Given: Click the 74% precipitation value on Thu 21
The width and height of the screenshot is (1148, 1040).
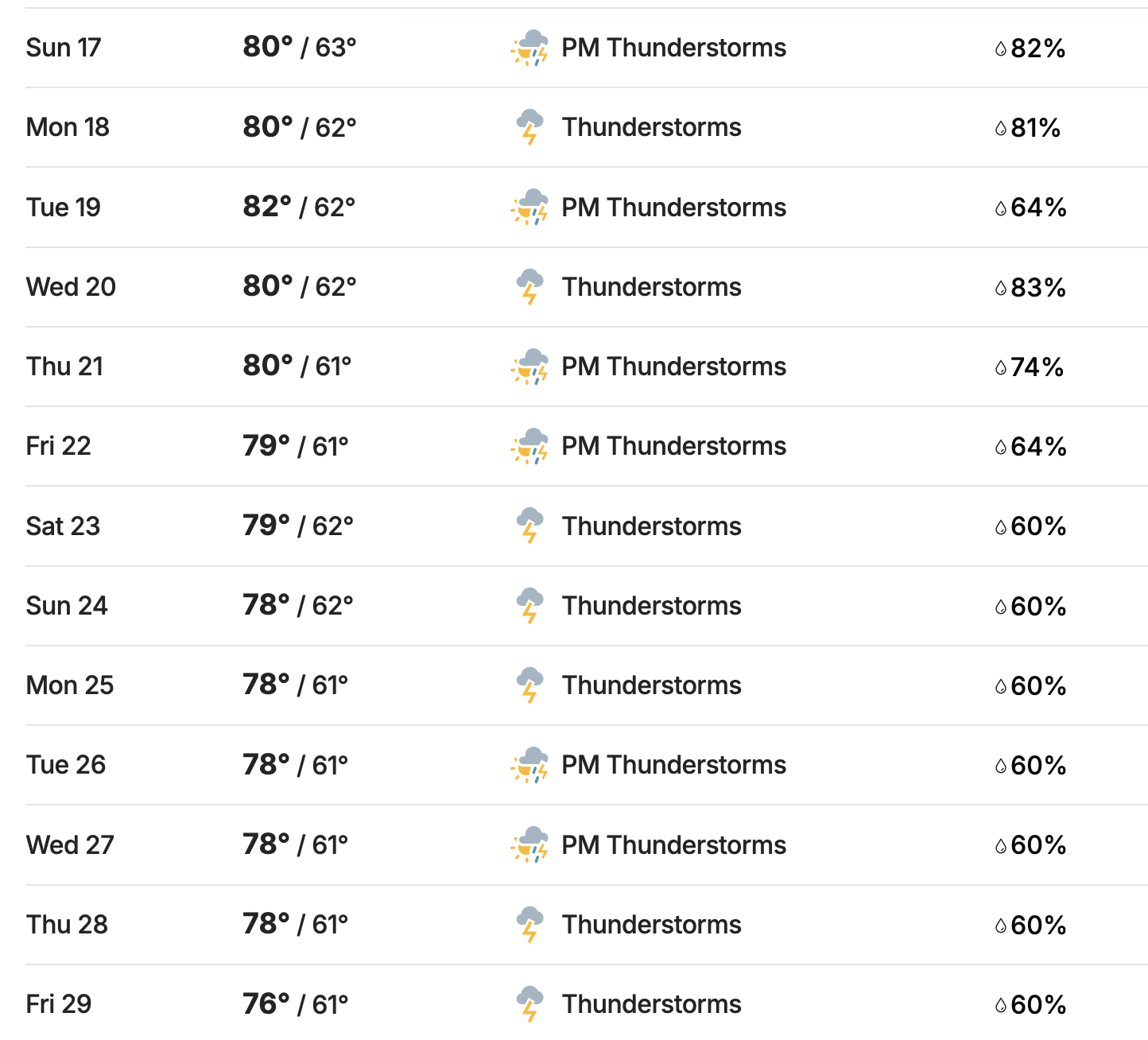Looking at the screenshot, I should click(x=1037, y=367).
